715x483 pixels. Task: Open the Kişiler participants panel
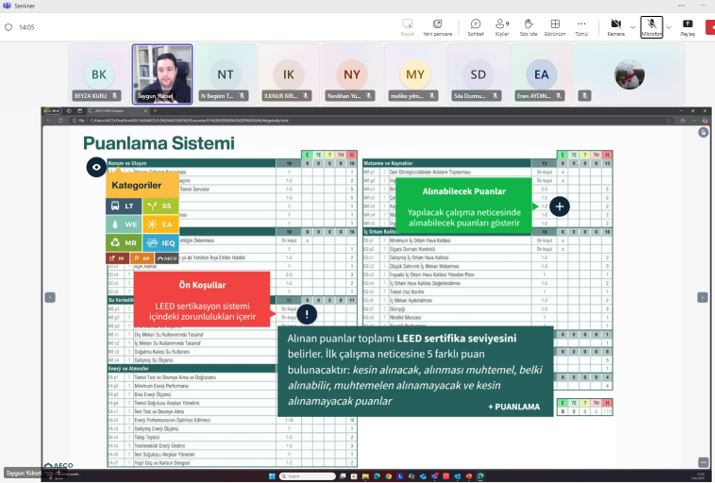(502, 27)
